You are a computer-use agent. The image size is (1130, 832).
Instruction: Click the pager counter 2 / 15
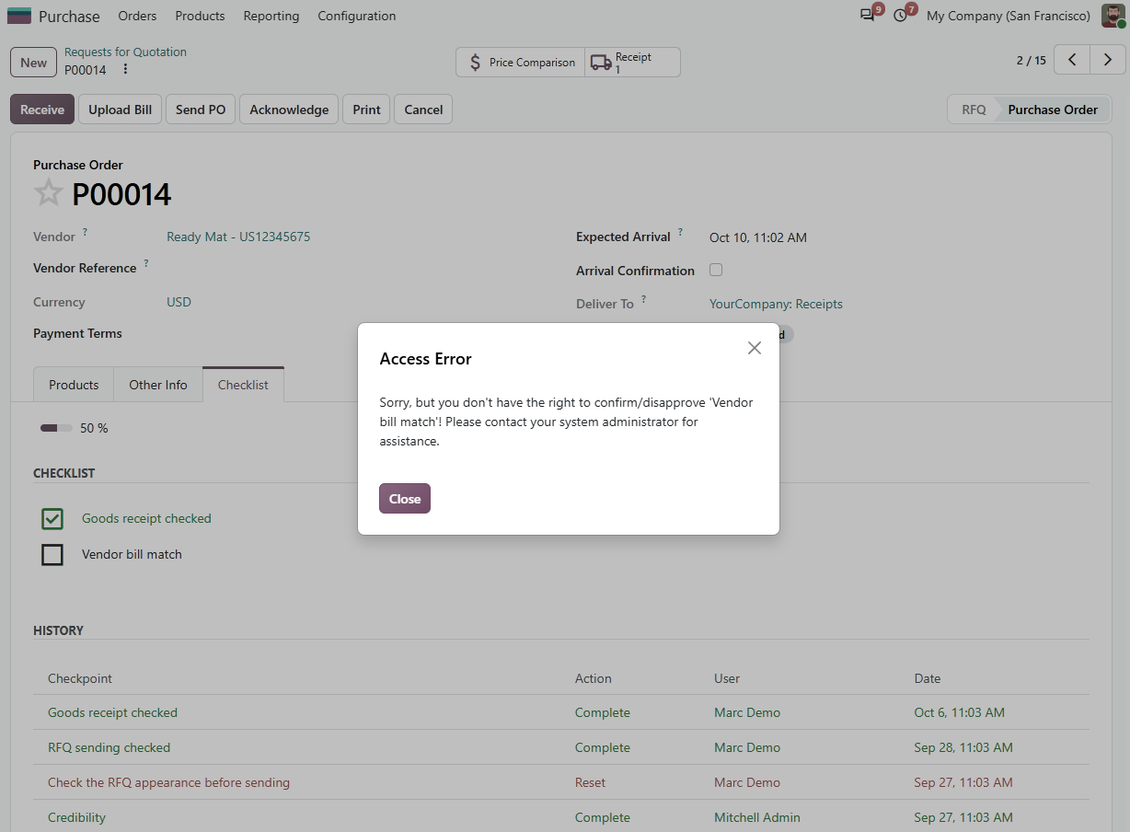(x=1031, y=61)
